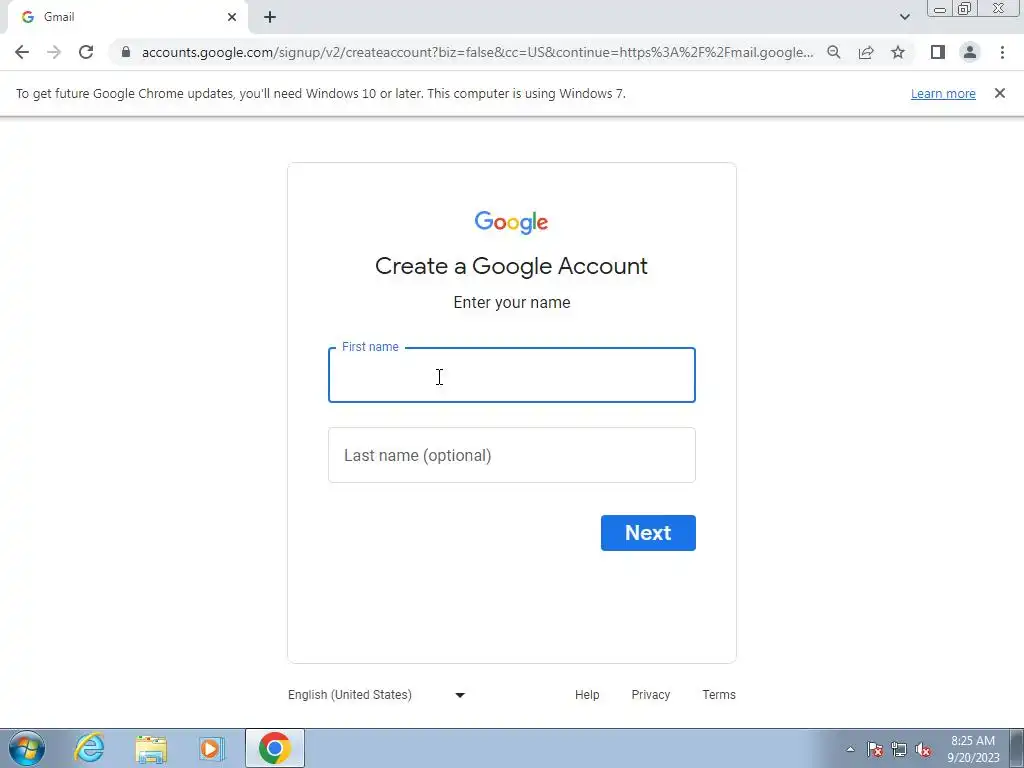Image resolution: width=1024 pixels, height=768 pixels.
Task: Open Windows Explorer from the taskbar
Action: click(151, 748)
